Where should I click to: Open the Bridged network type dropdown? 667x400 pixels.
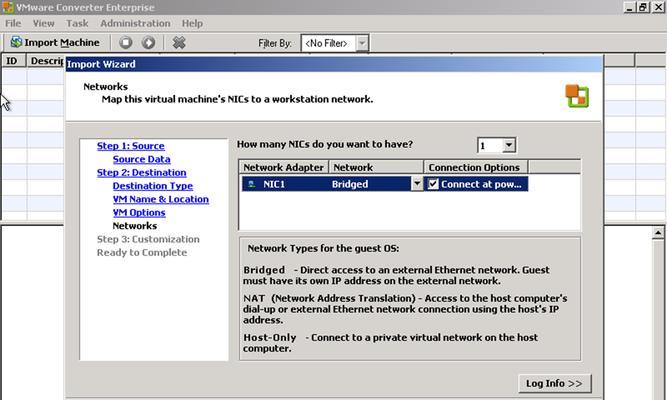tap(417, 184)
